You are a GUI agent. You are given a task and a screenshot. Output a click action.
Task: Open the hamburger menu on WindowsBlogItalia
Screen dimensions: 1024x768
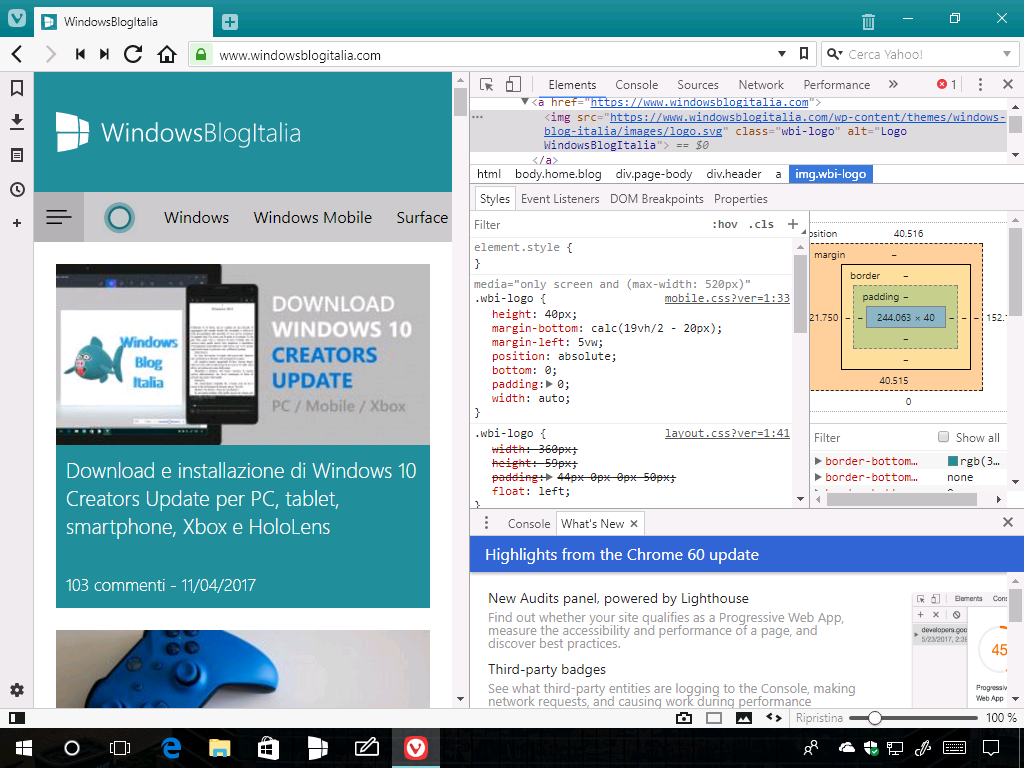(x=59, y=217)
